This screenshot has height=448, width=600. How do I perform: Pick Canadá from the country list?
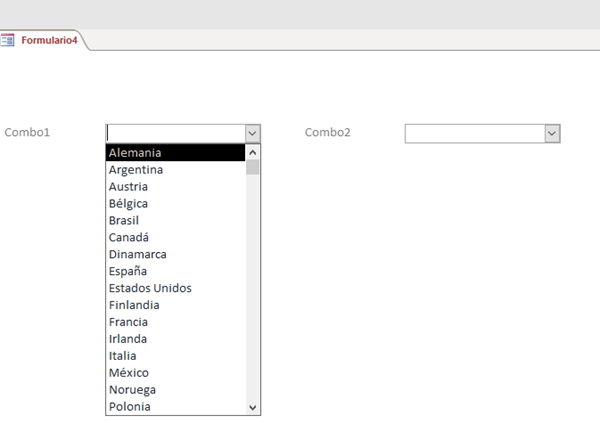click(x=176, y=237)
